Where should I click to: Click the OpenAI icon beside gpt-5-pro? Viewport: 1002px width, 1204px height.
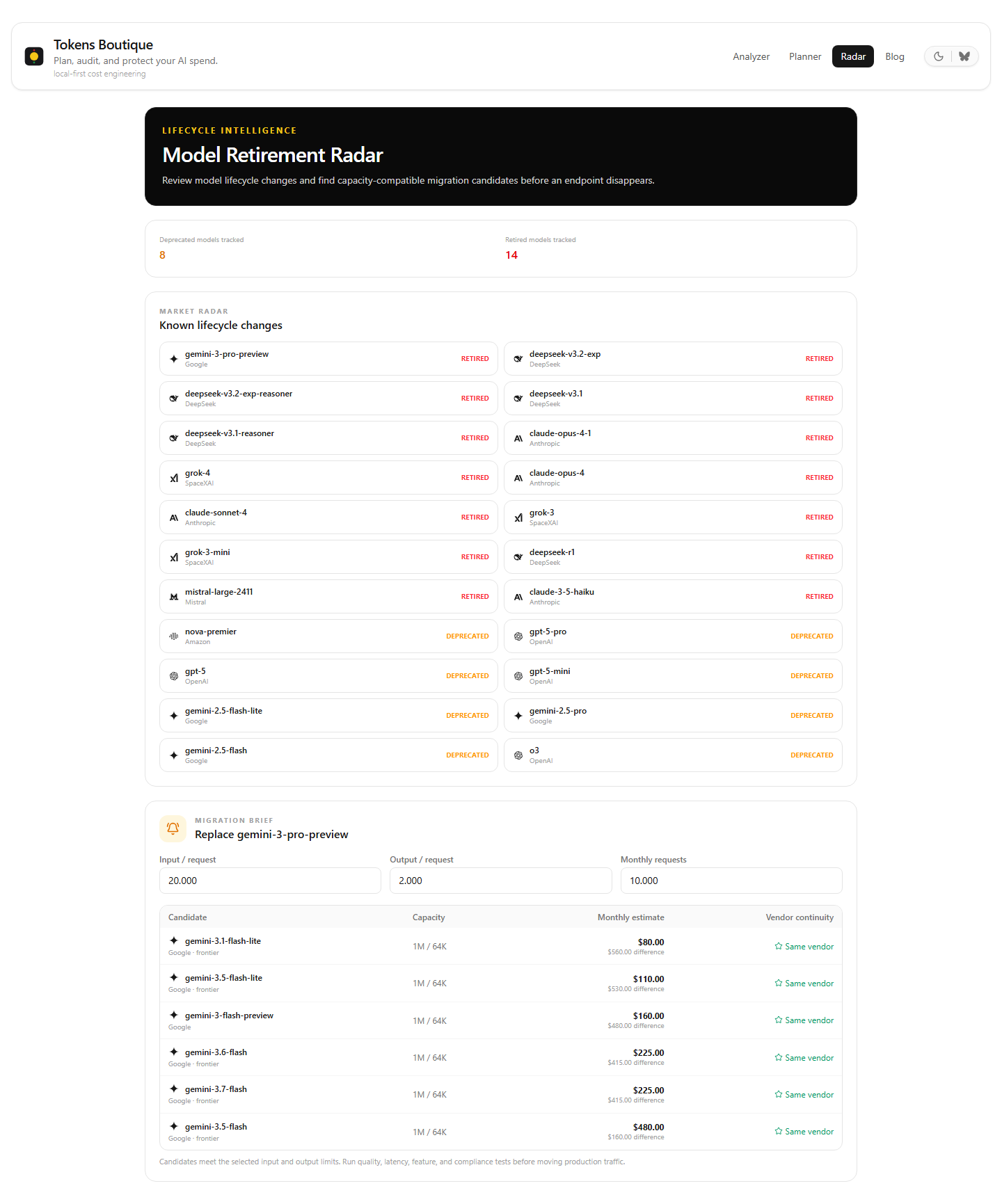[518, 636]
